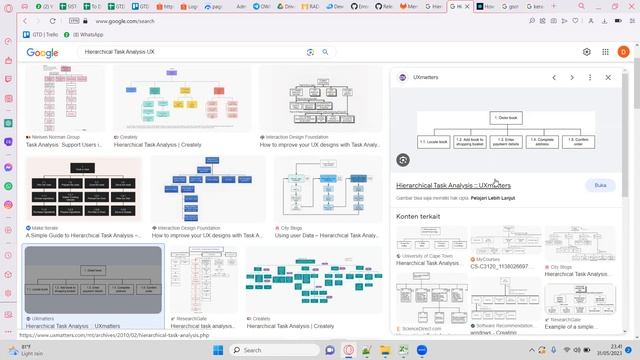Open the WhatsApp bookmark

[84, 35]
